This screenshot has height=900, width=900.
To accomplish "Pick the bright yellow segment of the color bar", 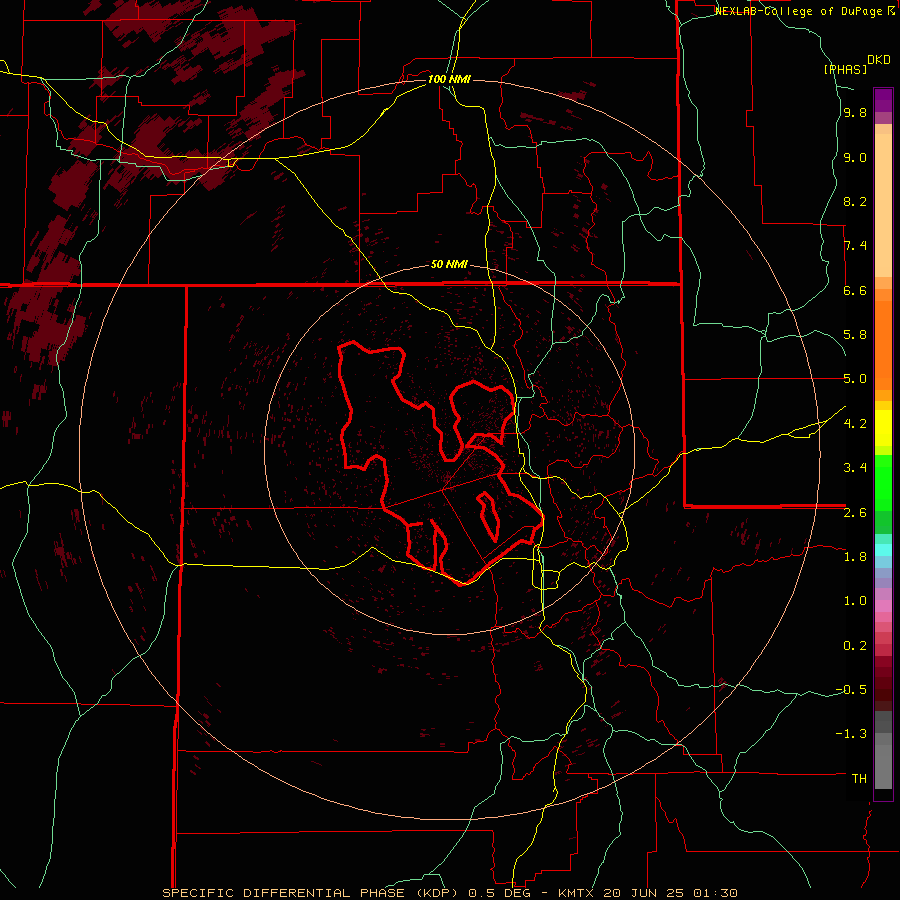I will (x=883, y=428).
